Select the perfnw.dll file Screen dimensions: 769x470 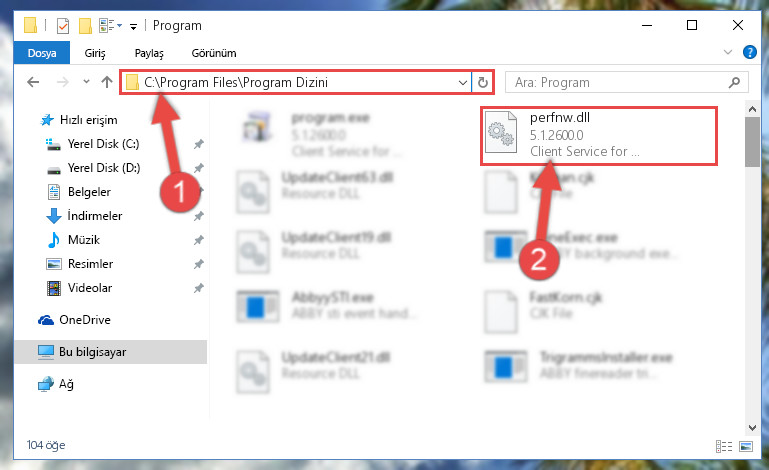point(598,135)
